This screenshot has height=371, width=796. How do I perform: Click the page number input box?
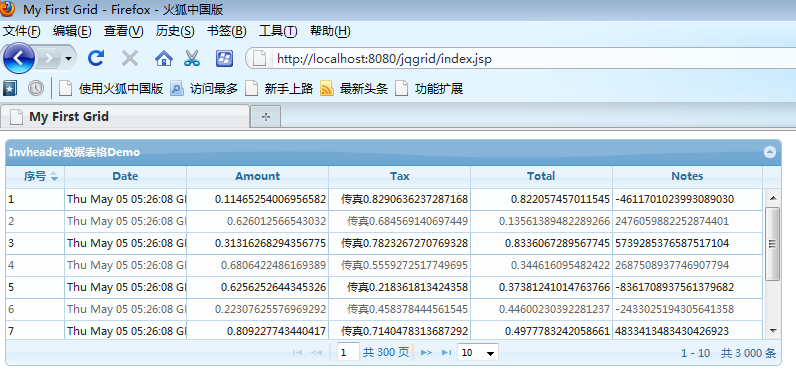pos(348,352)
